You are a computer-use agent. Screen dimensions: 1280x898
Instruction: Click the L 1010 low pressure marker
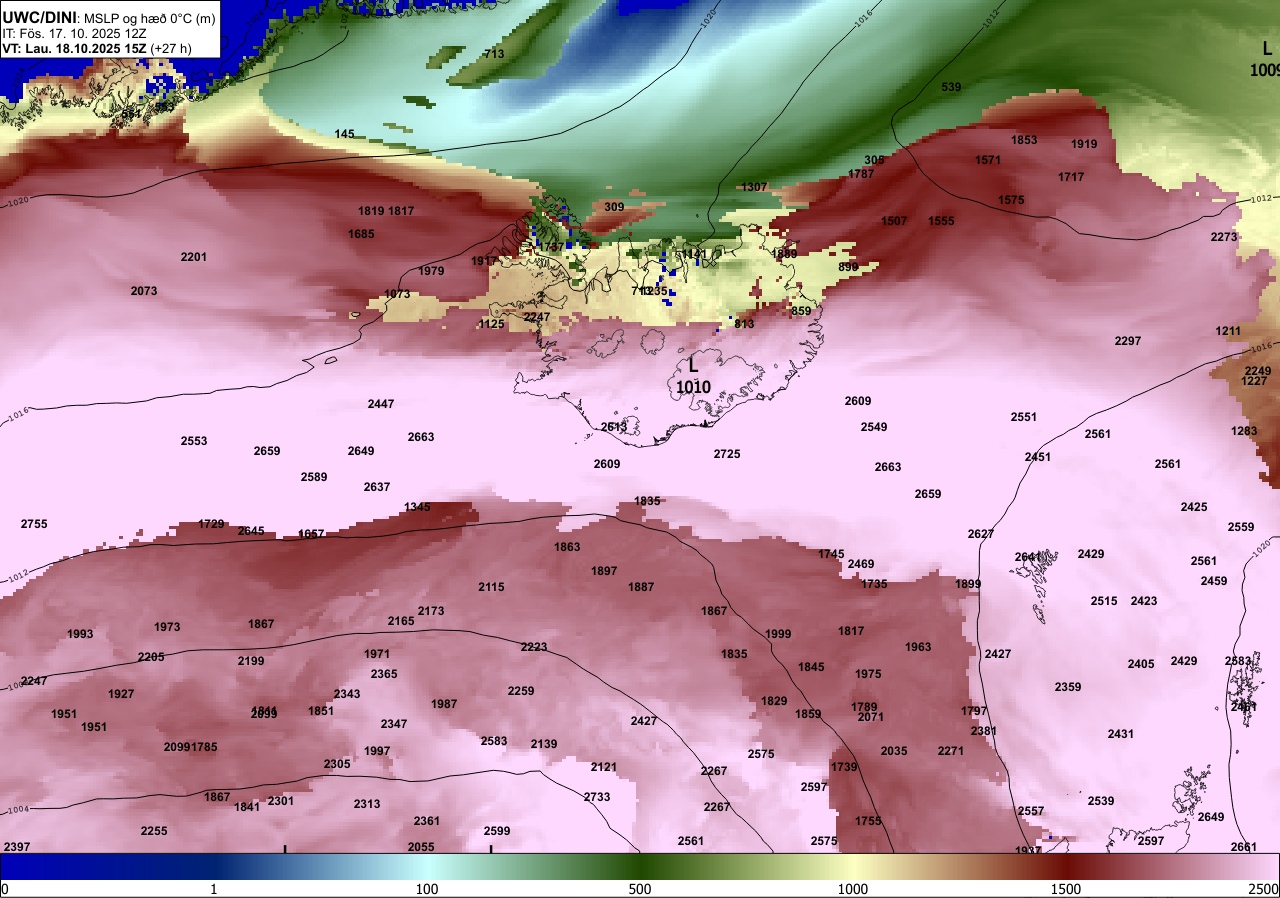(693, 377)
